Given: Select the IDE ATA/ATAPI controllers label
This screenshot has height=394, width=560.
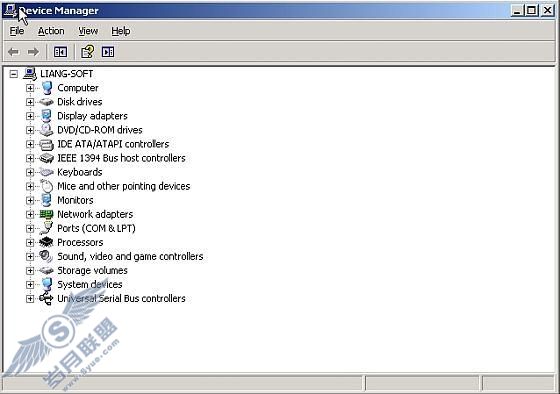Looking at the screenshot, I should tap(113, 144).
